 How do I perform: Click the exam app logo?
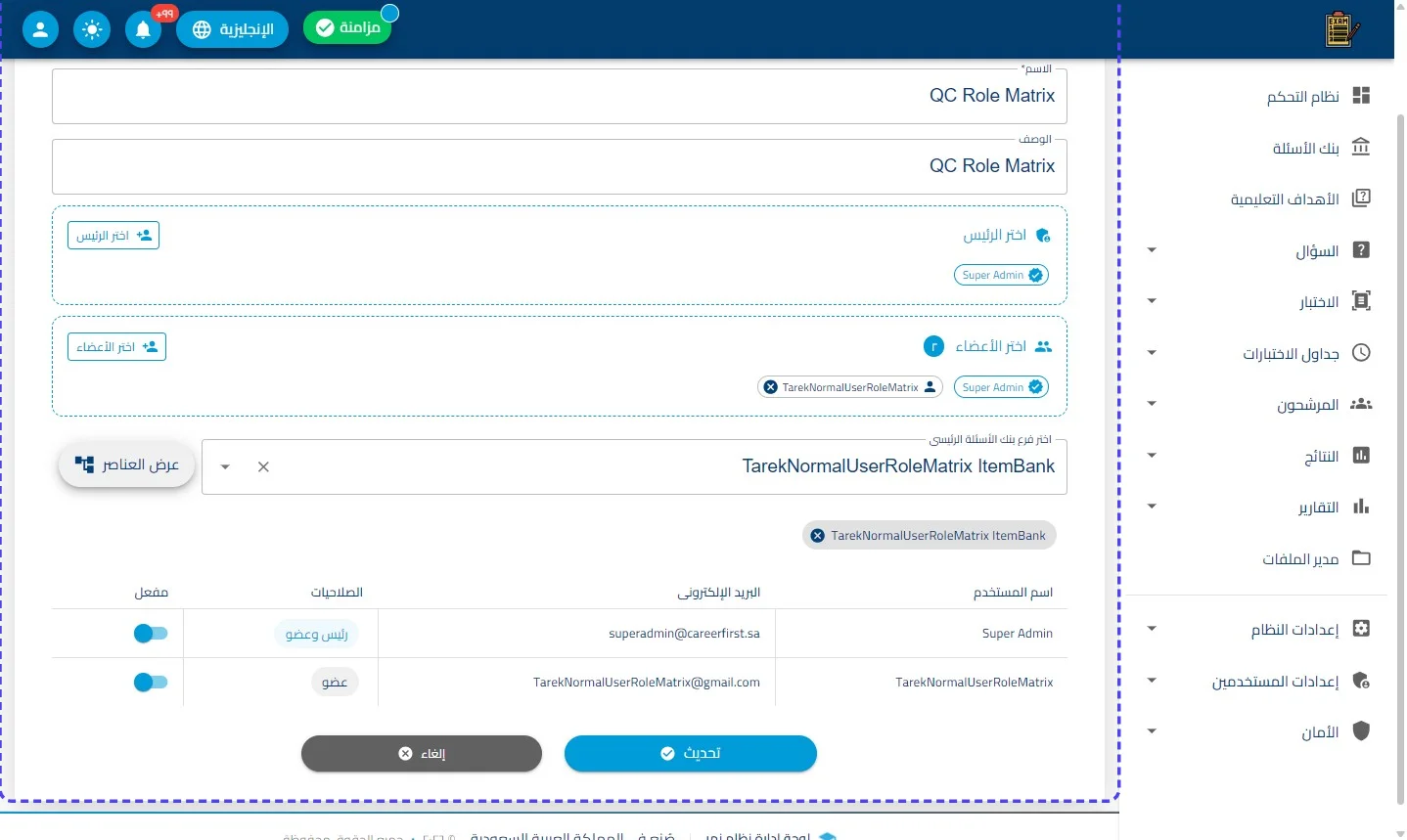click(x=1341, y=29)
